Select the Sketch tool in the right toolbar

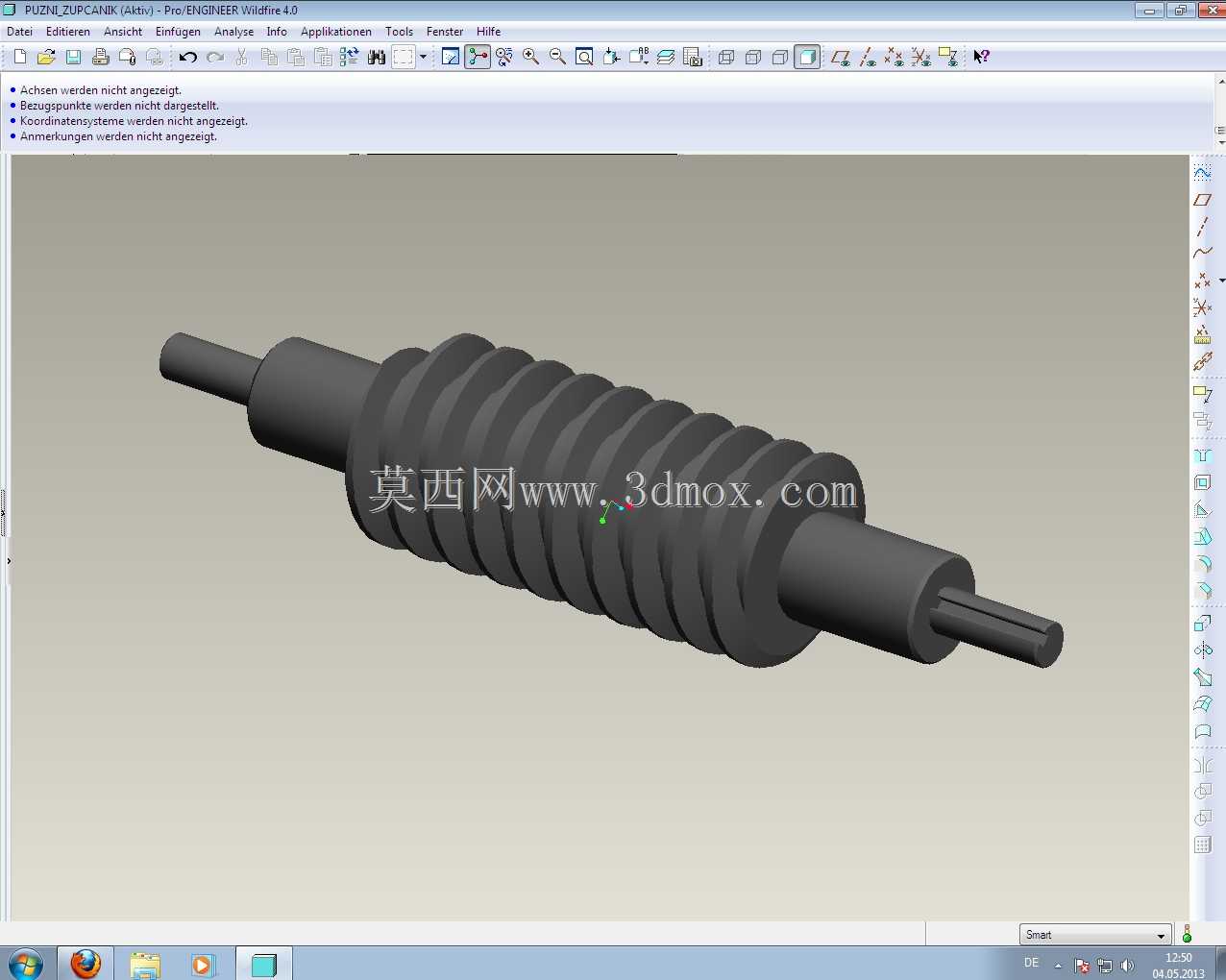click(x=1202, y=173)
